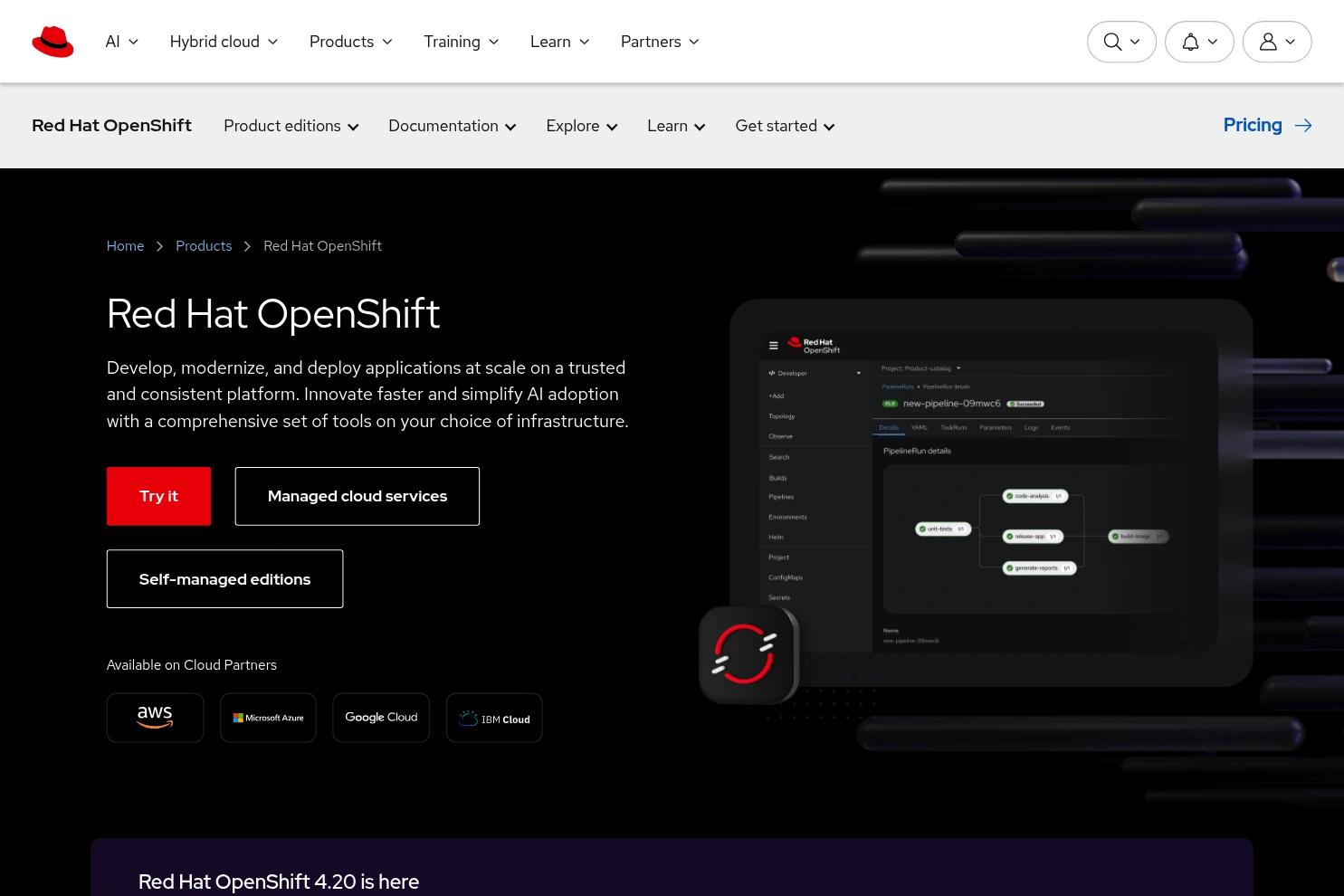Viewport: 1344px width, 896px height.
Task: Expand the AI menu
Action: (121, 42)
